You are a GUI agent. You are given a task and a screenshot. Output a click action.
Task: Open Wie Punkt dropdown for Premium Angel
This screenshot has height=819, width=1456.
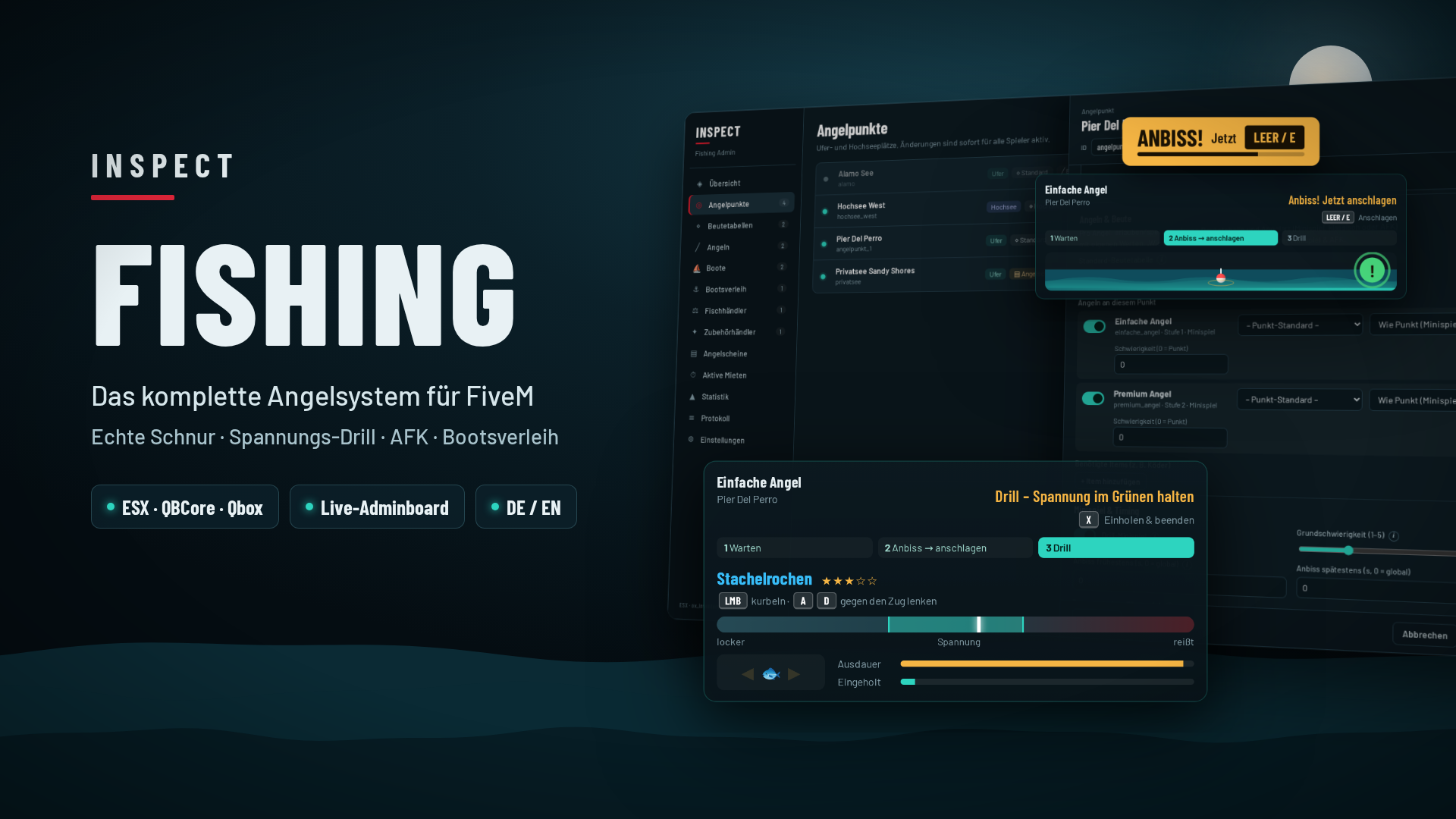coord(1413,400)
